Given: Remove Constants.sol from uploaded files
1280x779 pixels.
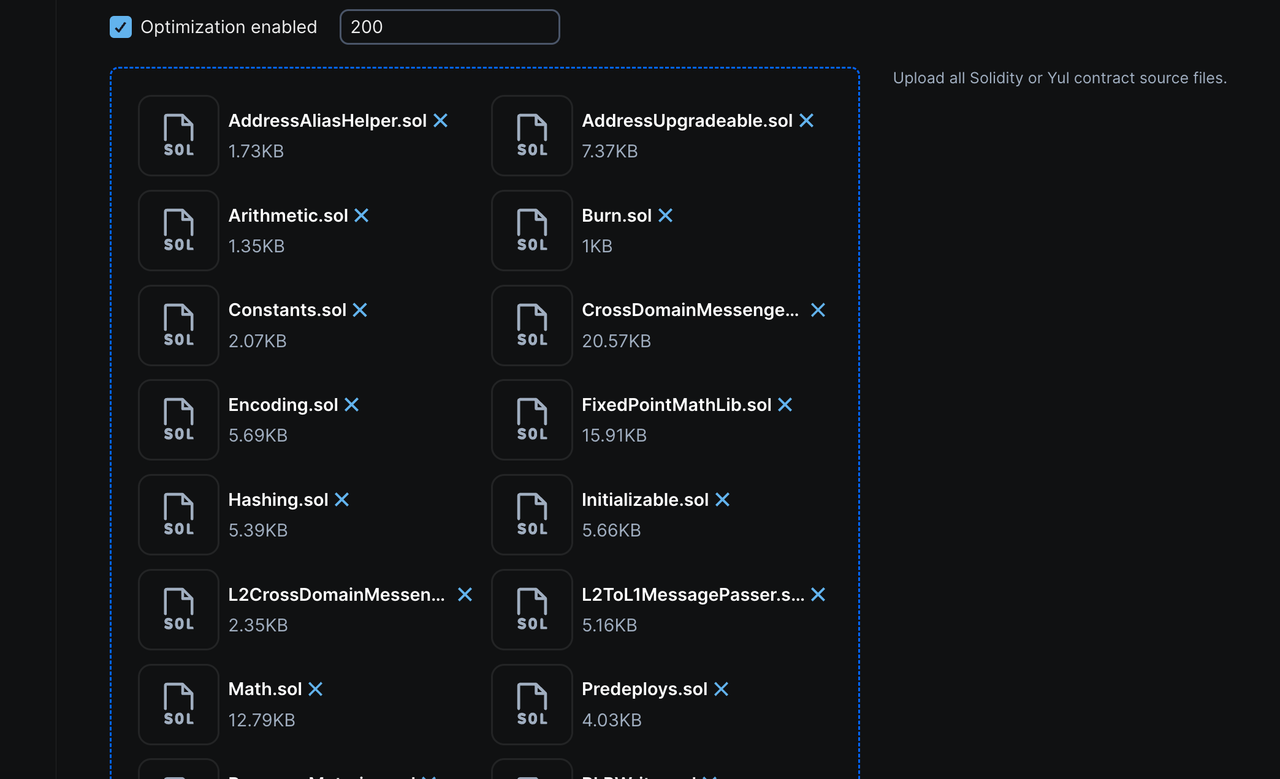Looking at the screenshot, I should click(x=360, y=310).
